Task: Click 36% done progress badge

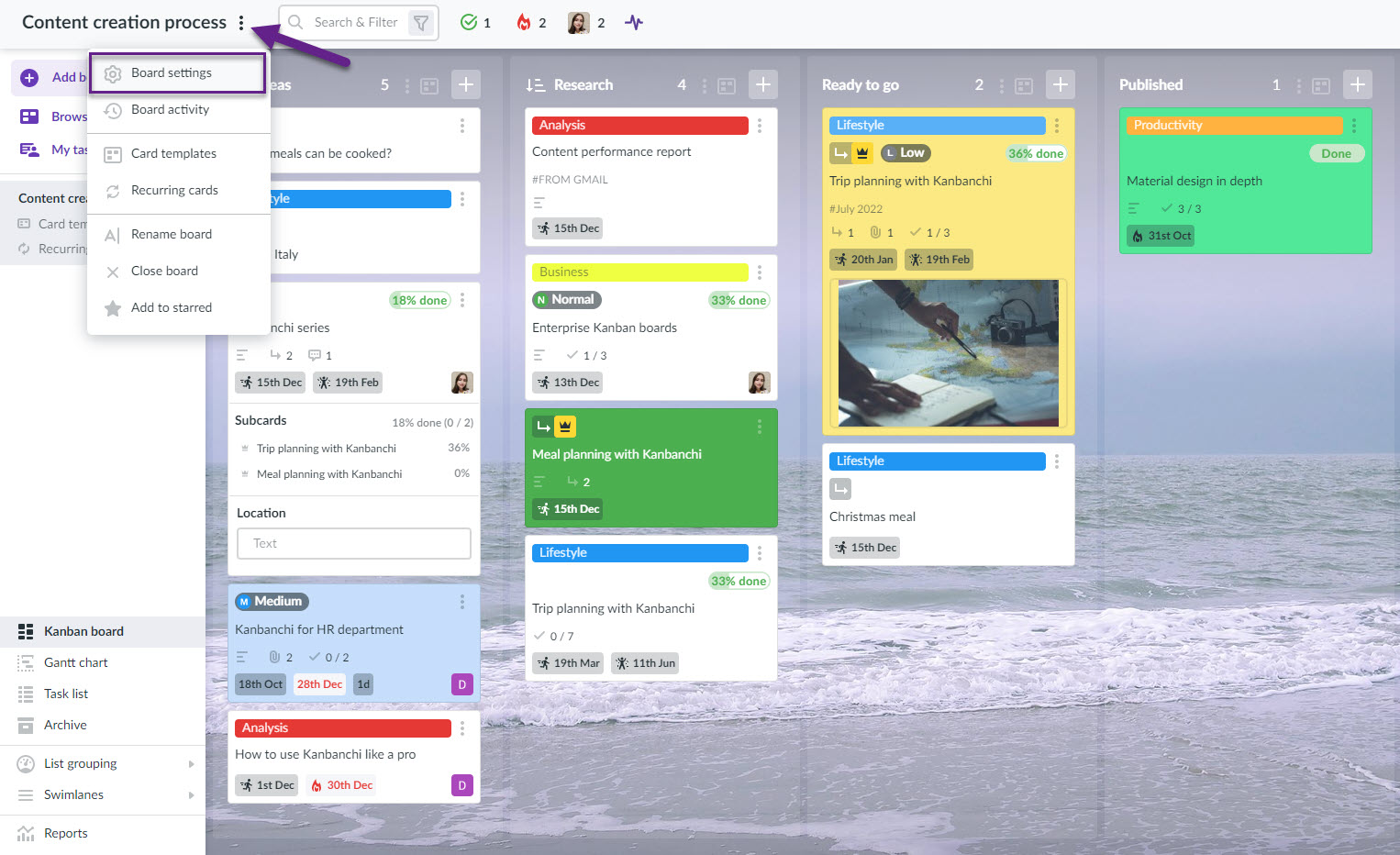Action: click(1036, 153)
